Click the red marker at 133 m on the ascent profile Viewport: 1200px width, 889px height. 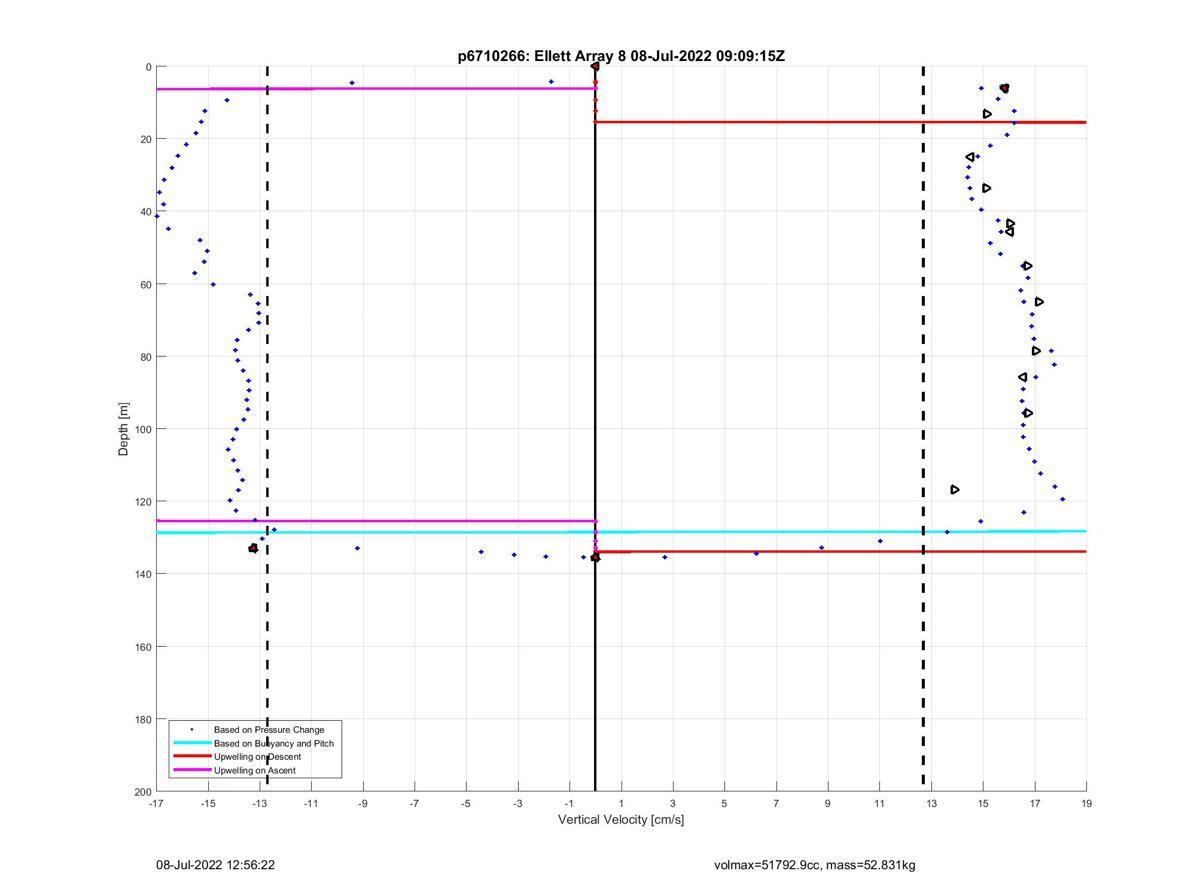coord(253,548)
